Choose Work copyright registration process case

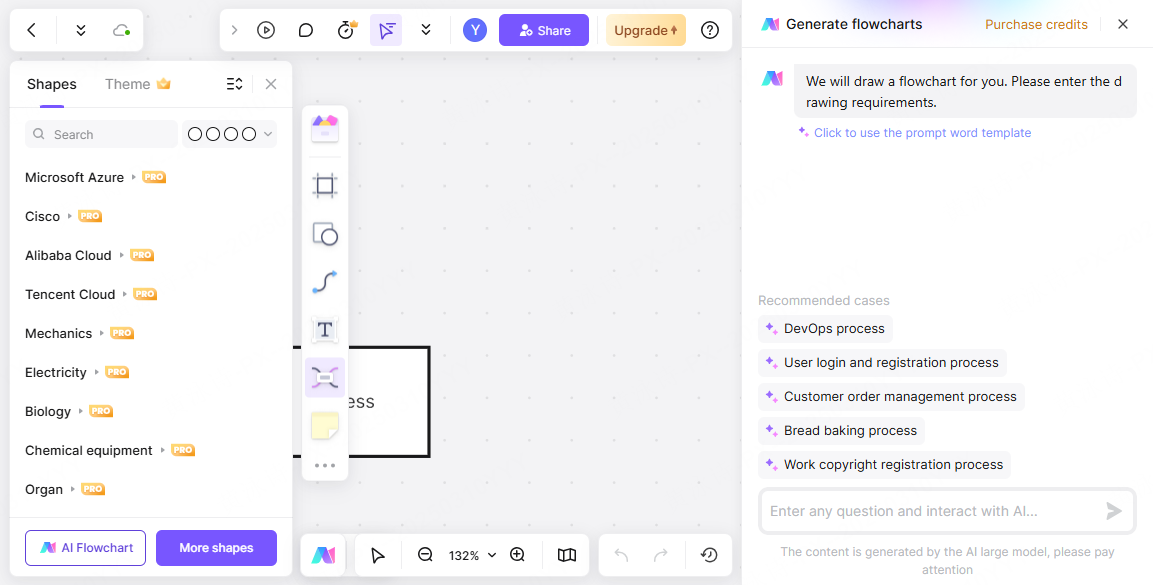click(x=885, y=464)
